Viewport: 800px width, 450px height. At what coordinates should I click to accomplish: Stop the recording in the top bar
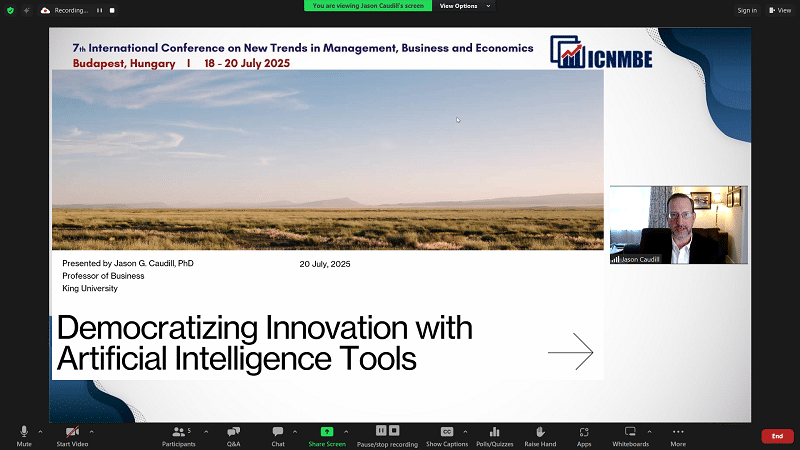click(x=112, y=10)
